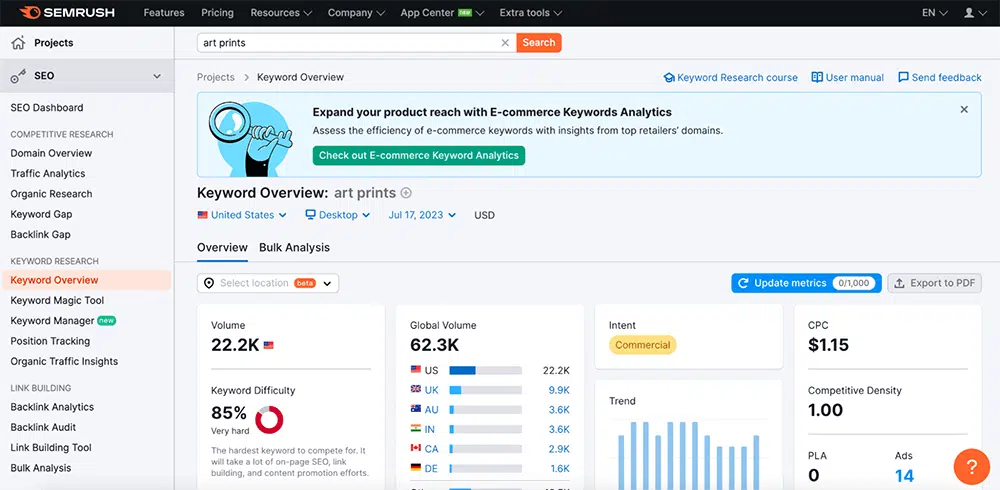This screenshot has height=490, width=1000.
Task: Click the Projects home icon
Action: [x=18, y=43]
